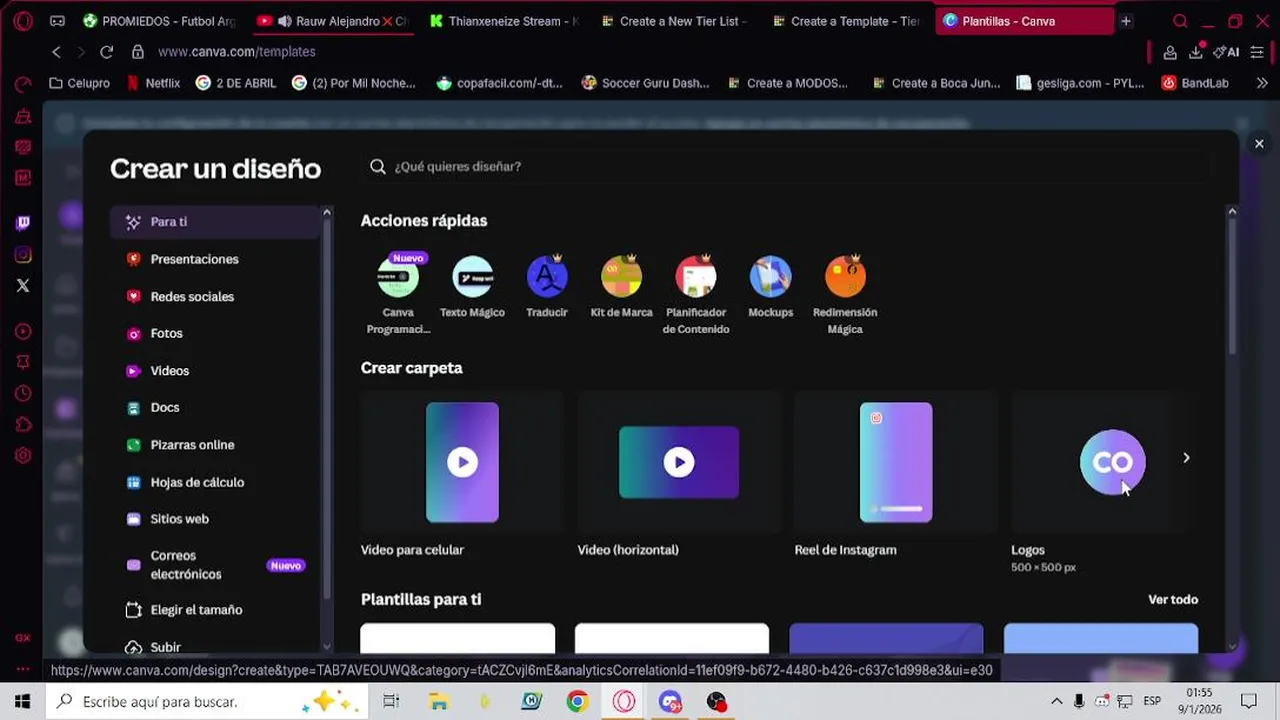Choose Subir option in sidebar
The height and width of the screenshot is (720, 1280).
click(x=214, y=646)
